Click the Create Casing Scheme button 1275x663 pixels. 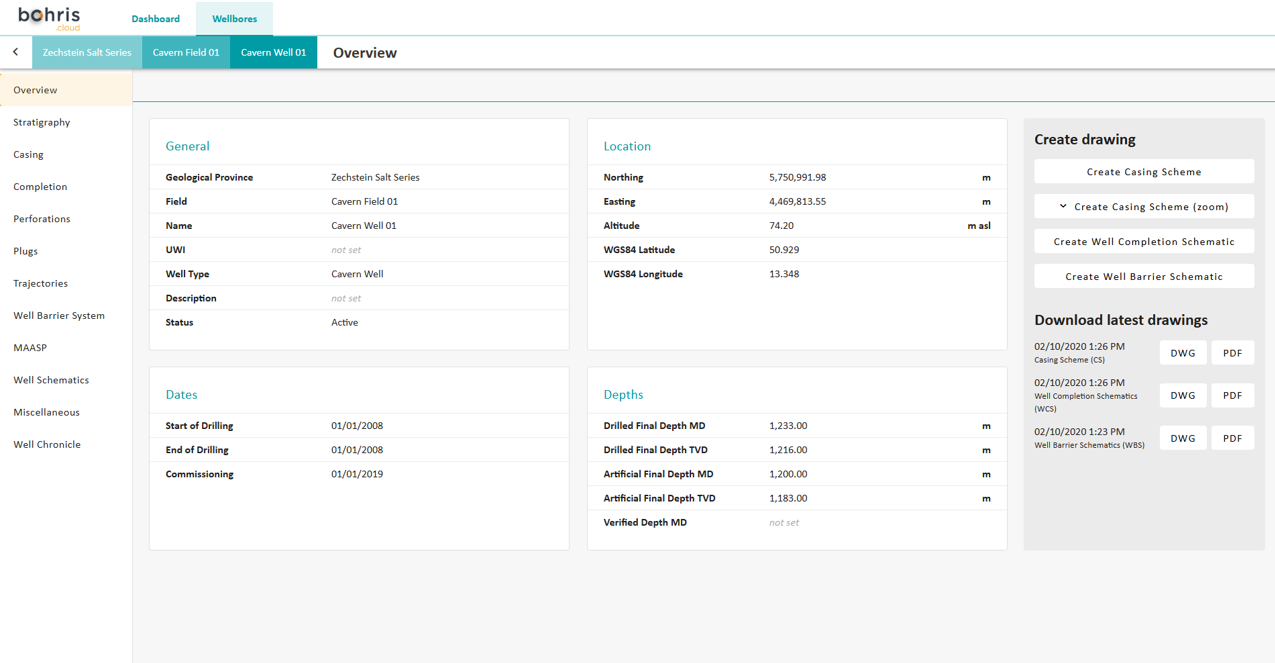1143,172
